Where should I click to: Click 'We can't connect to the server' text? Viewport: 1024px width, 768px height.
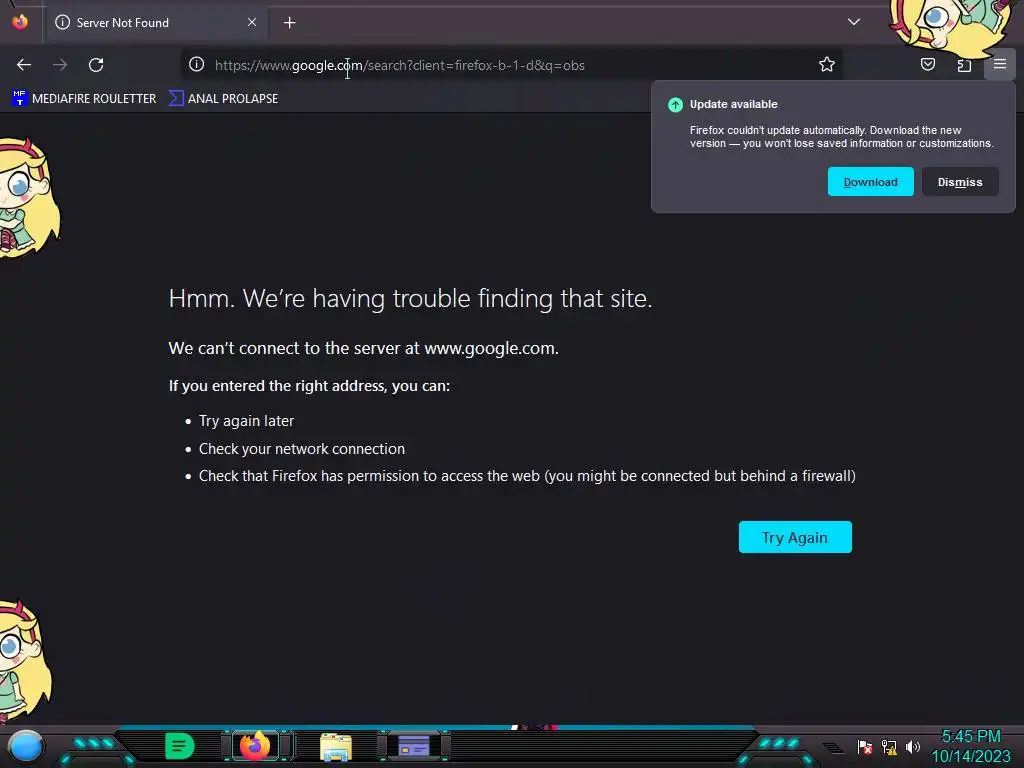click(363, 348)
